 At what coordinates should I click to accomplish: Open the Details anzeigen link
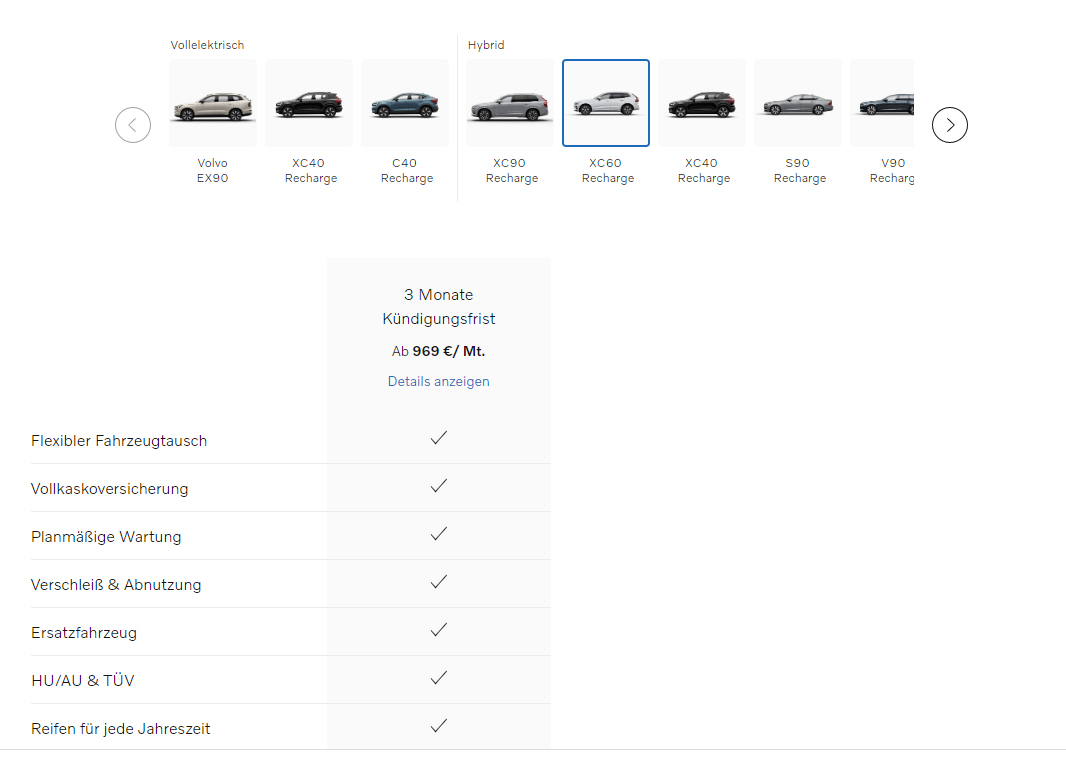439,381
